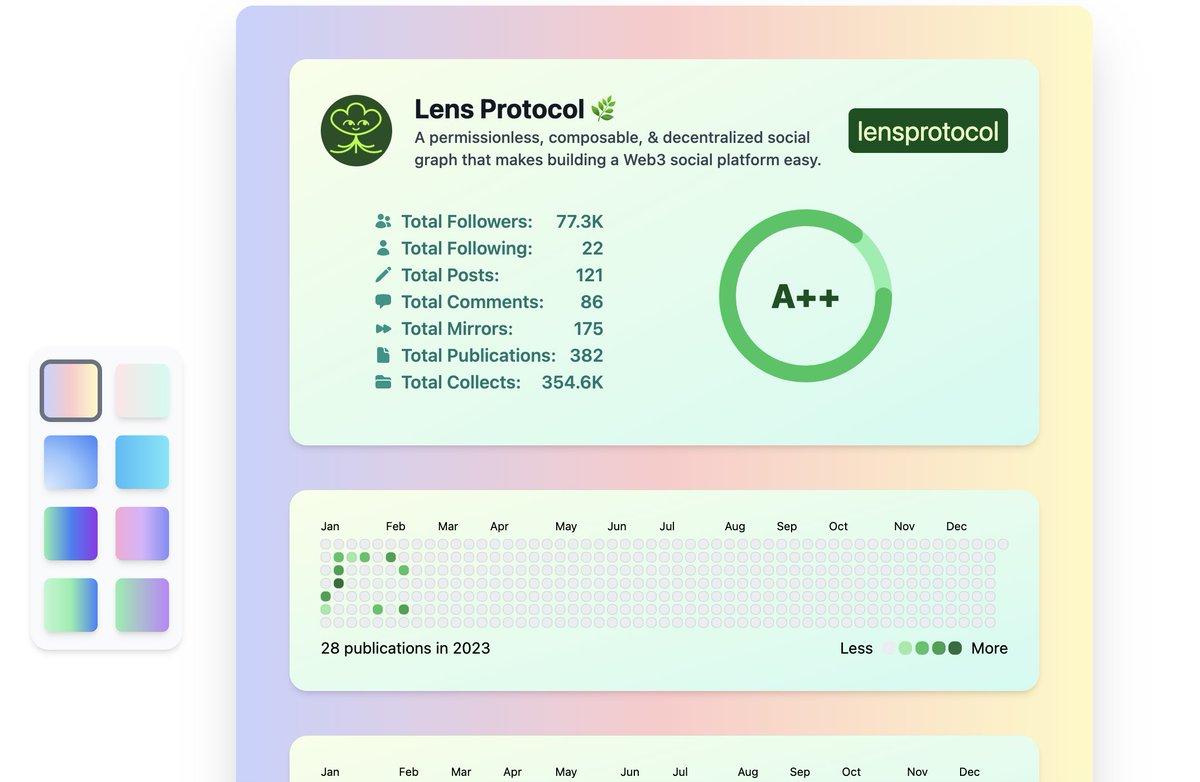Click the lensprotocol handle badge
This screenshot has width=1200, height=782.
pyautogui.click(x=928, y=131)
